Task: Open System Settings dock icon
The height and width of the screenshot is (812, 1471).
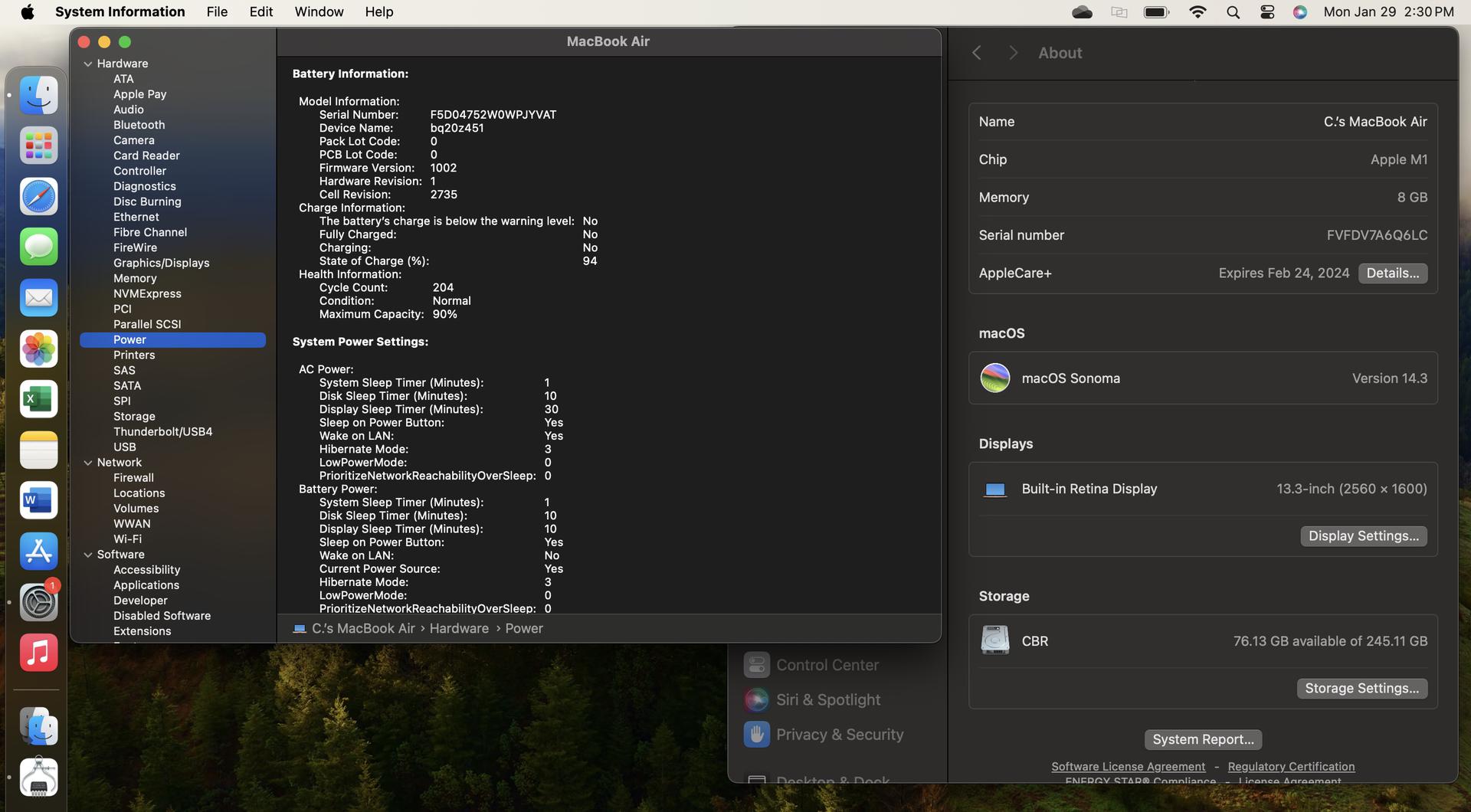Action: pos(38,602)
